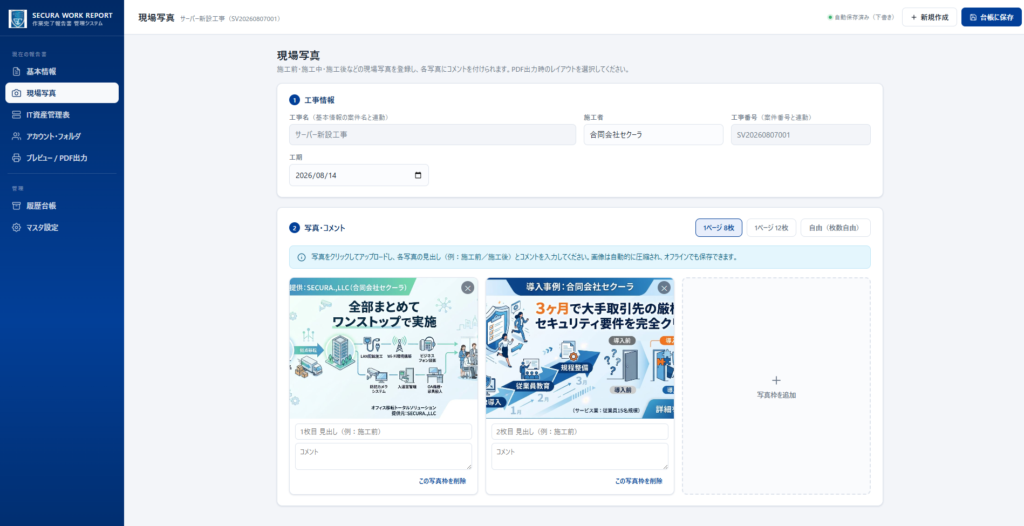Click the 工事名 field showing サーバー新設工事
Viewport: 1024px width, 526px height.
point(432,135)
